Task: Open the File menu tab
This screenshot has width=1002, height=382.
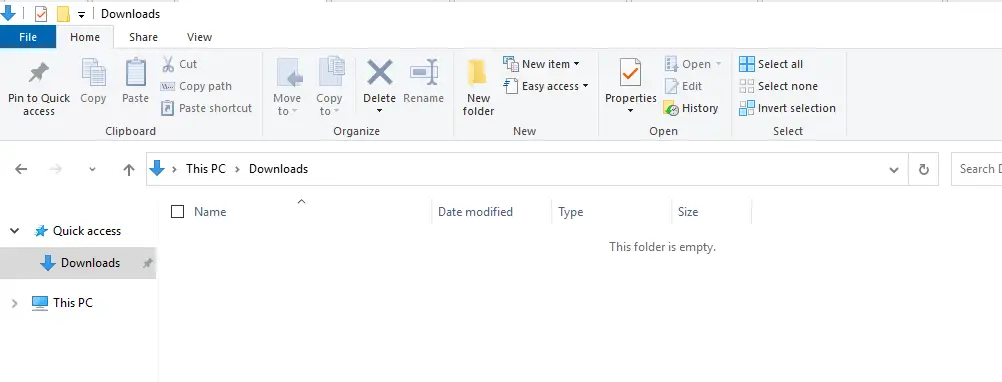Action: pos(28,37)
